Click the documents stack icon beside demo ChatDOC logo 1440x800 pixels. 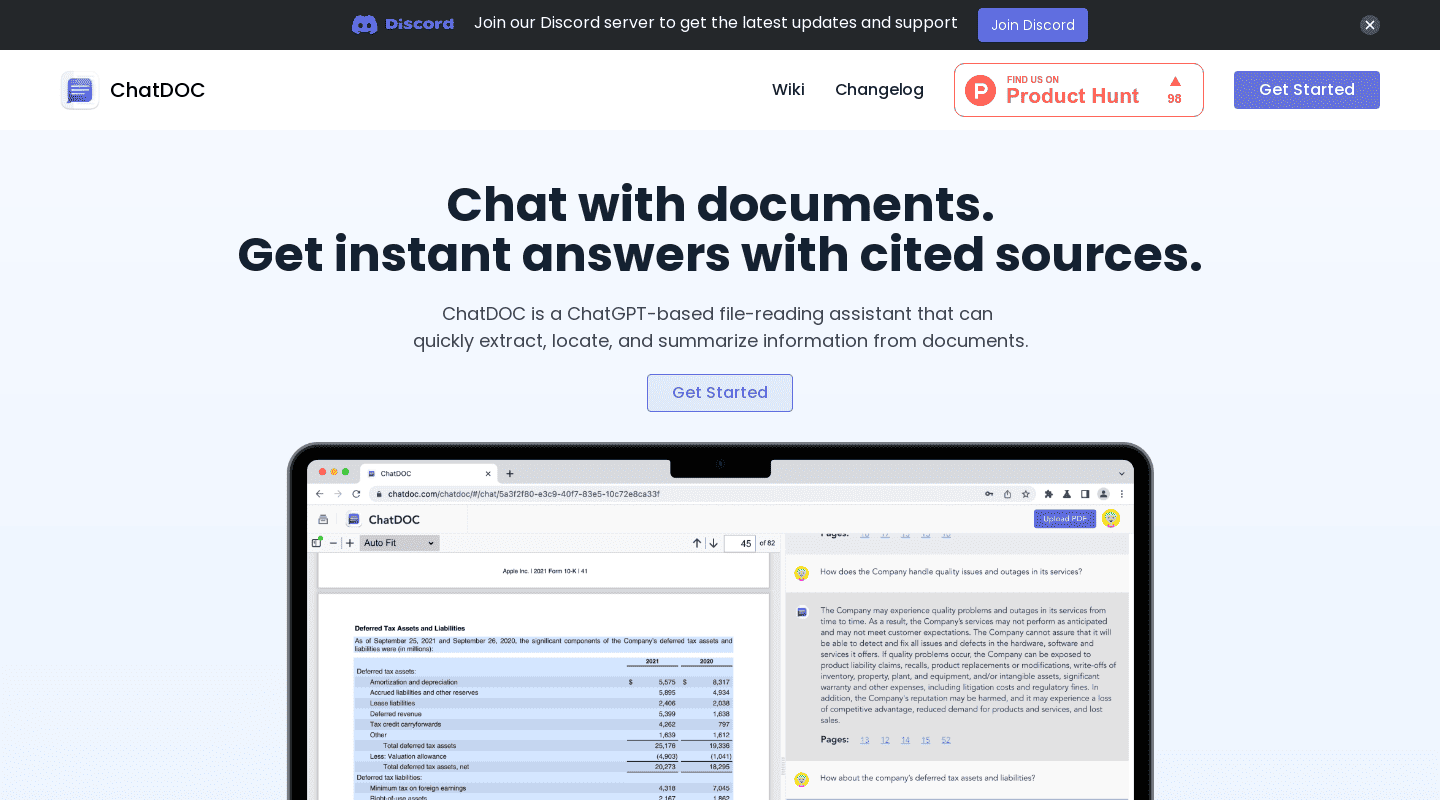pyautogui.click(x=323, y=519)
